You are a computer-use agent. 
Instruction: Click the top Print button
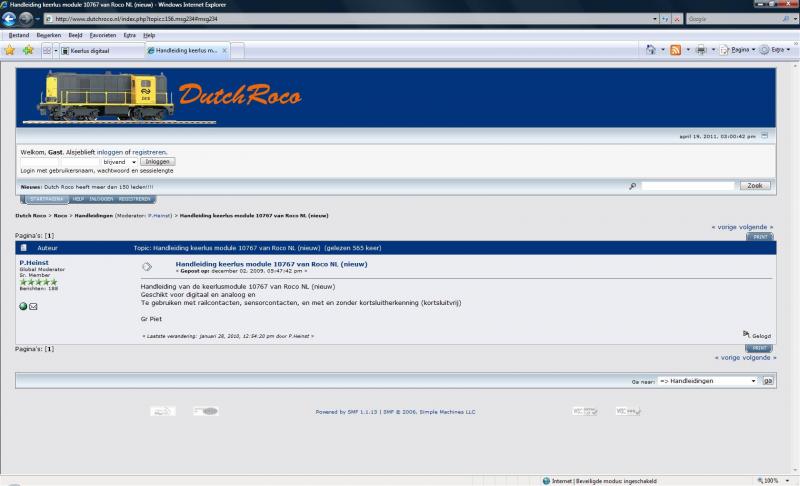tap(760, 237)
